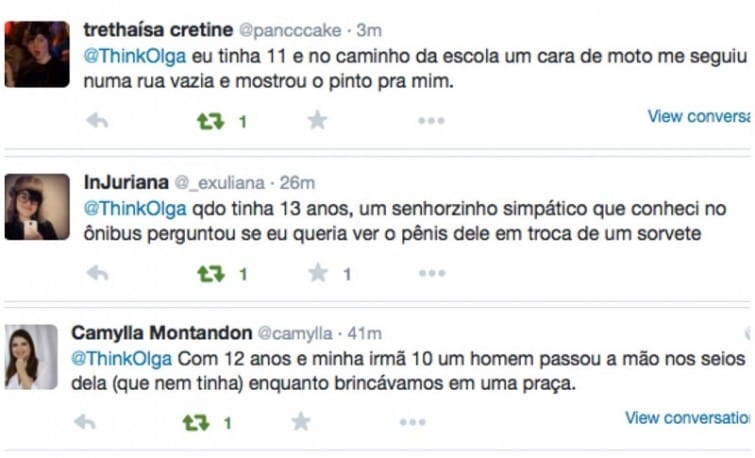The width and height of the screenshot is (755, 458).
Task: Reply to InJuriana's tweet
Action: [x=97, y=273]
